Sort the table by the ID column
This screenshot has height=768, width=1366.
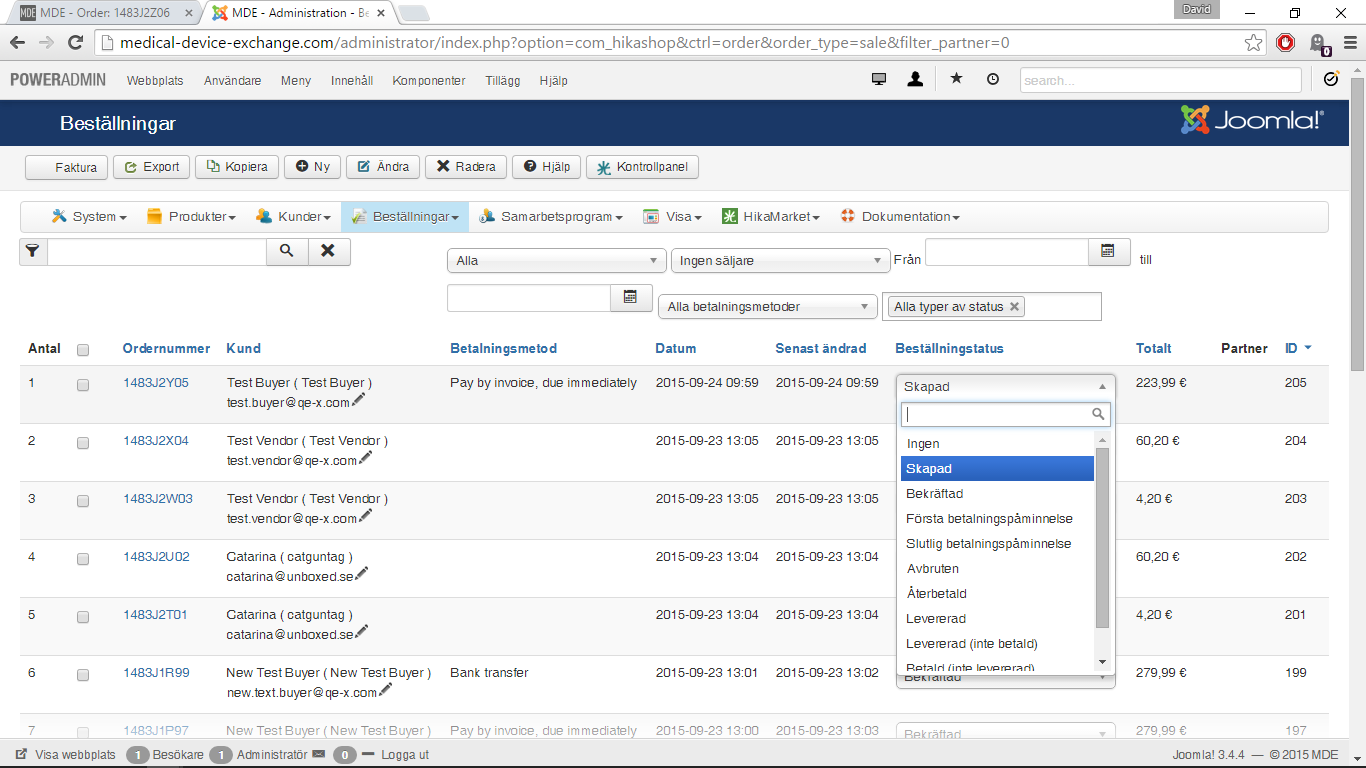[1298, 349]
